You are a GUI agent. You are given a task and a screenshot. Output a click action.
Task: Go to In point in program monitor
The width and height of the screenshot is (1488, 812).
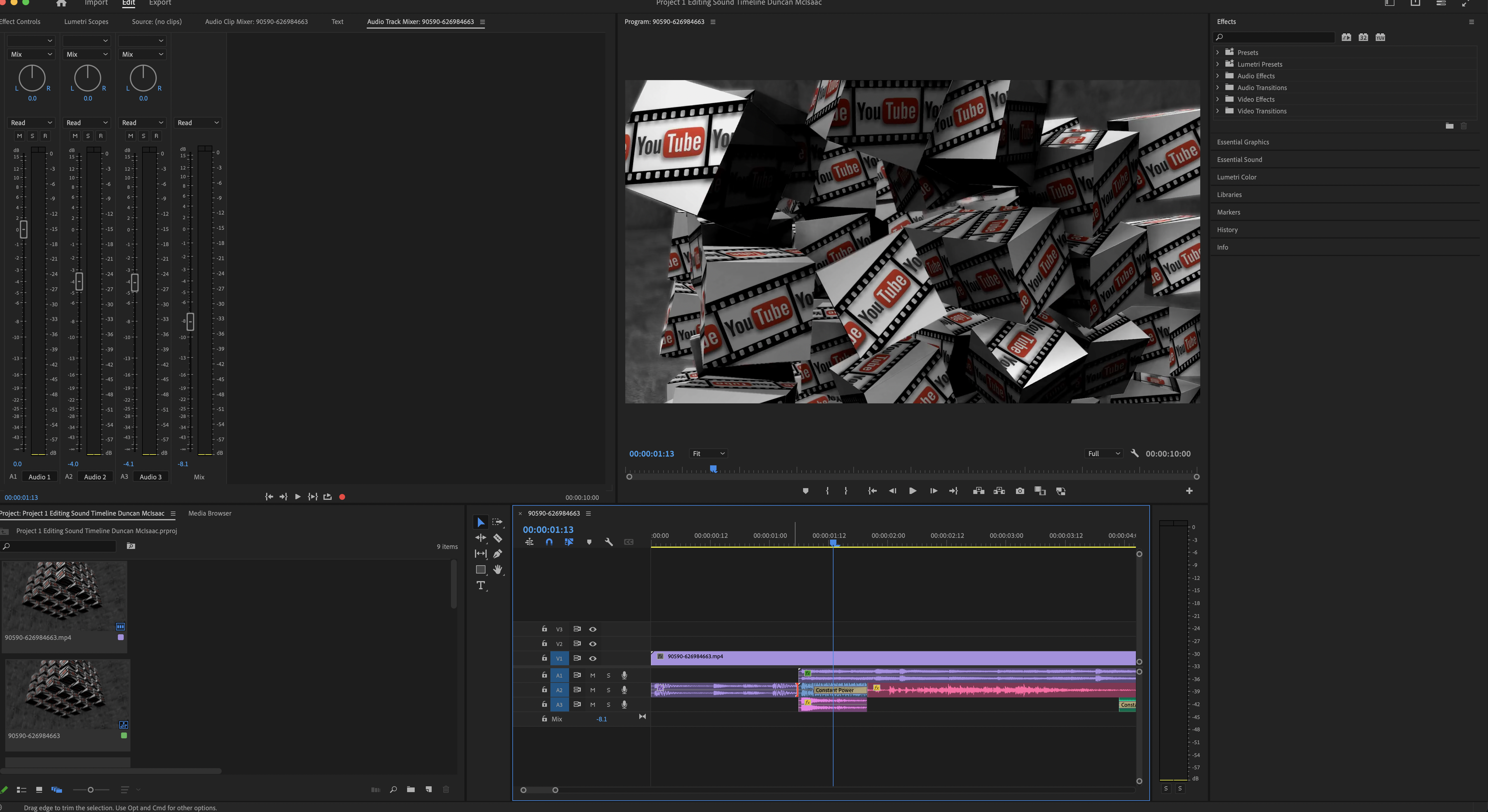[x=872, y=491]
